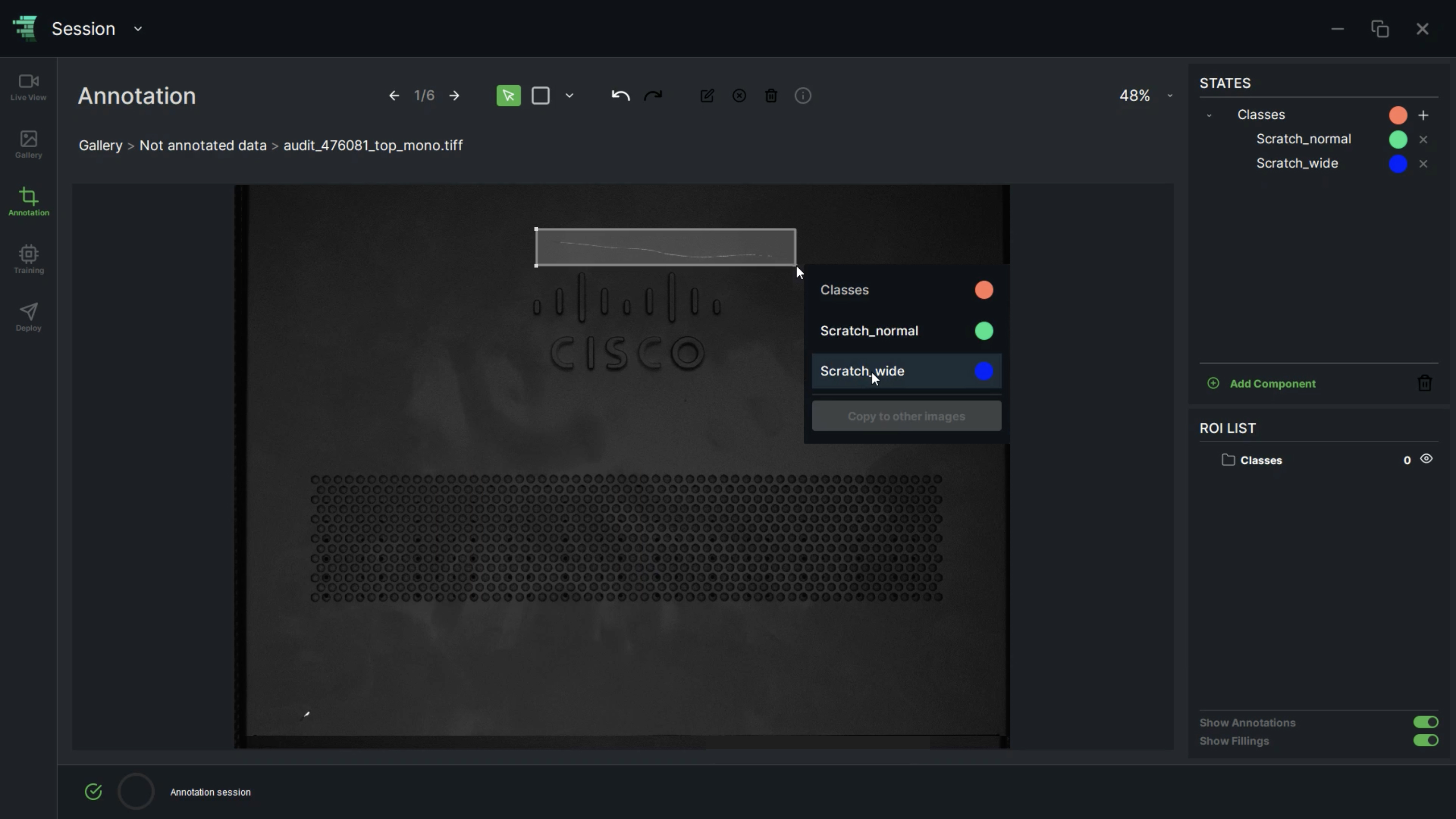
Task: Select Scratch_wide in States panel
Action: [1297, 163]
